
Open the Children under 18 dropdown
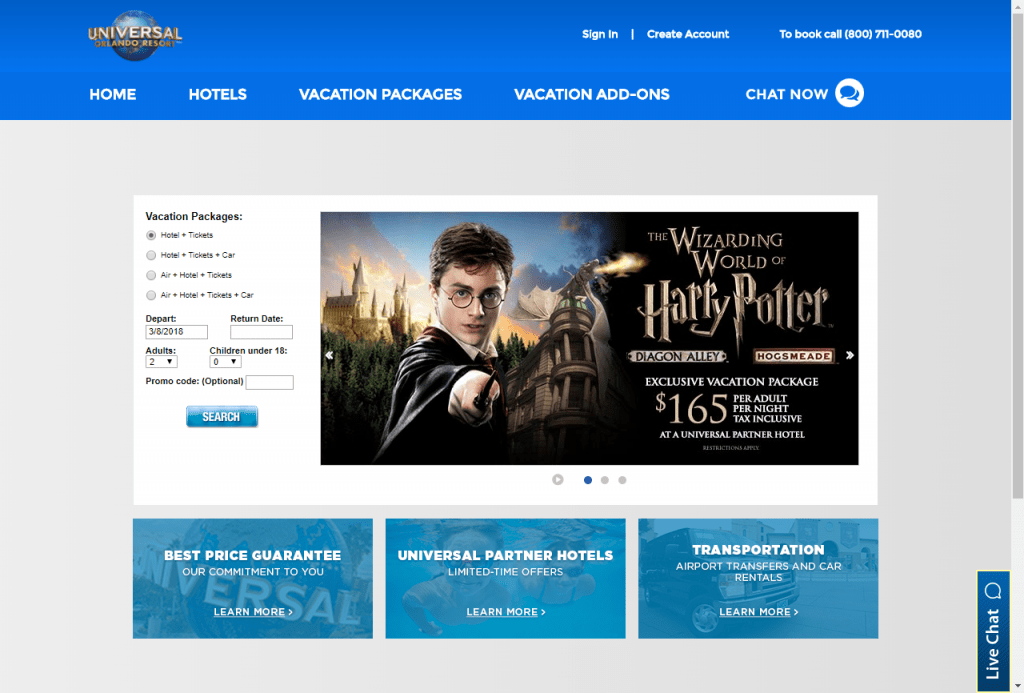[x=225, y=362]
